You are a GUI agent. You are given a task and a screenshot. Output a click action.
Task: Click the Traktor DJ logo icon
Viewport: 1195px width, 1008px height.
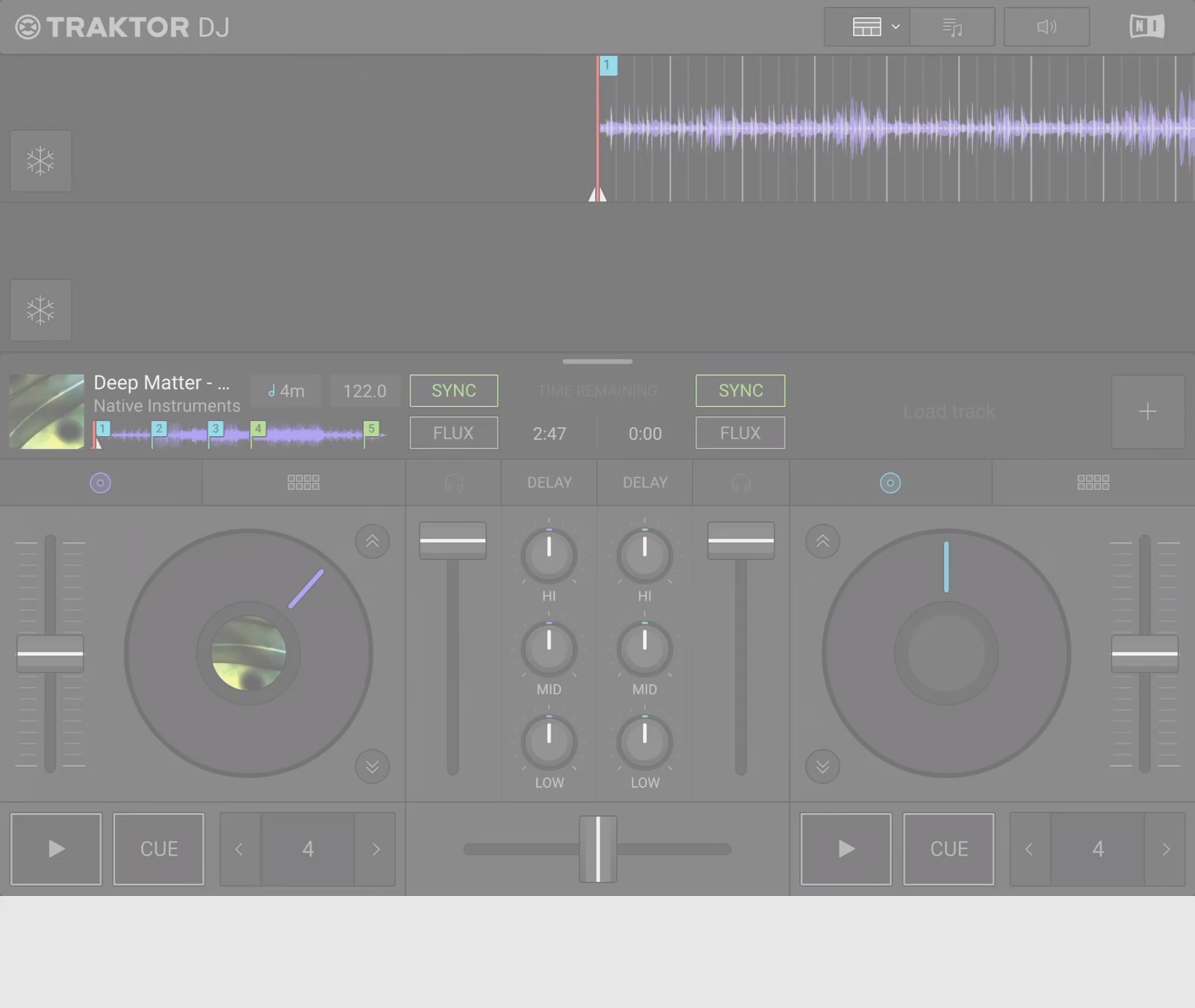(x=28, y=27)
